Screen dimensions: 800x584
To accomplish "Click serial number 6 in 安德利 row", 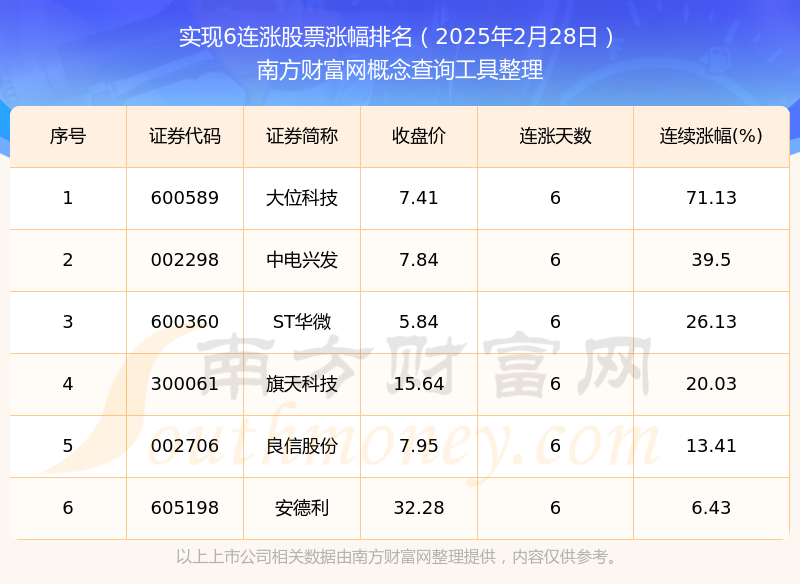I will point(68,508).
